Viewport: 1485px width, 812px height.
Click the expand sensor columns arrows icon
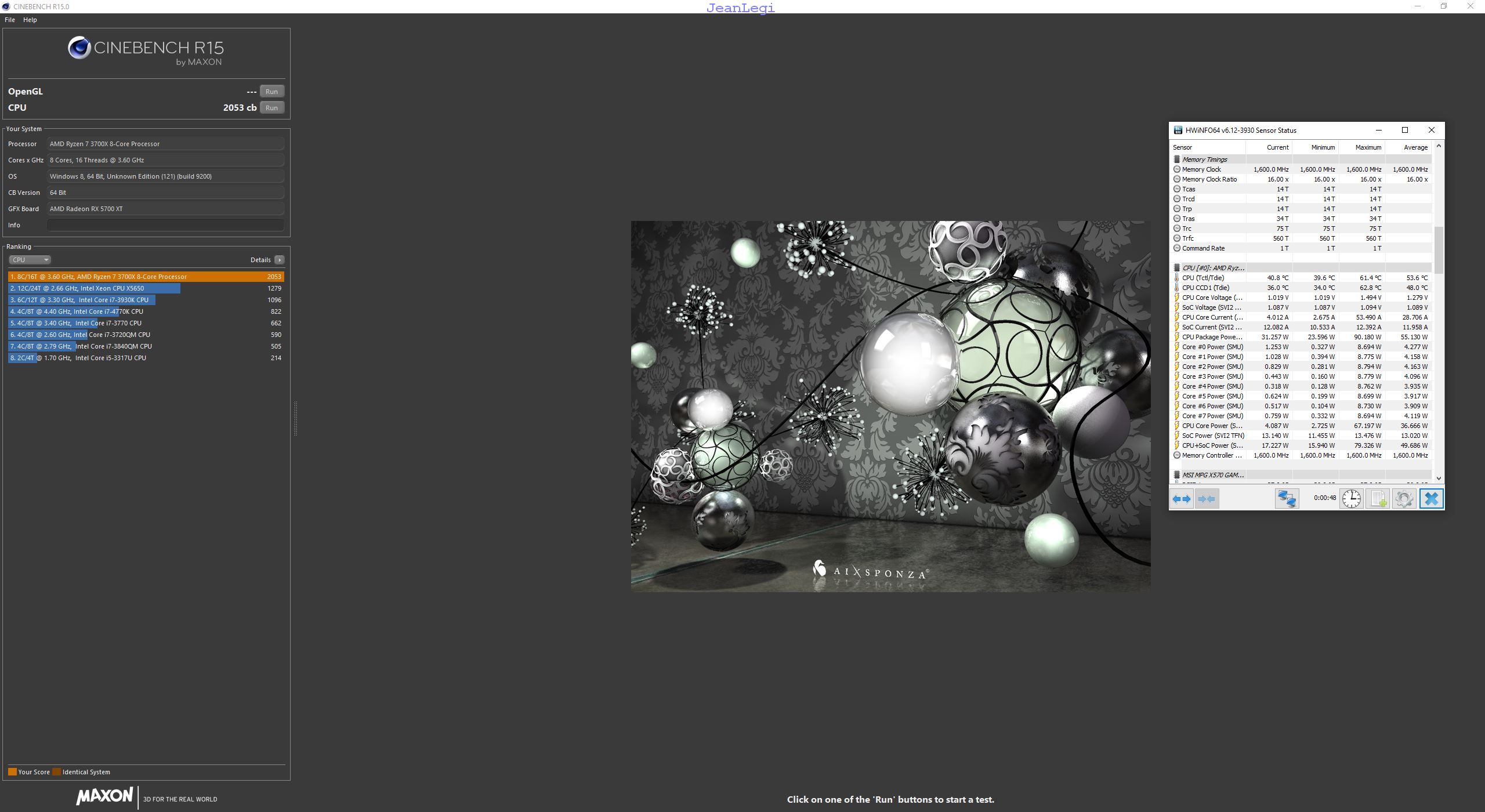1181,499
